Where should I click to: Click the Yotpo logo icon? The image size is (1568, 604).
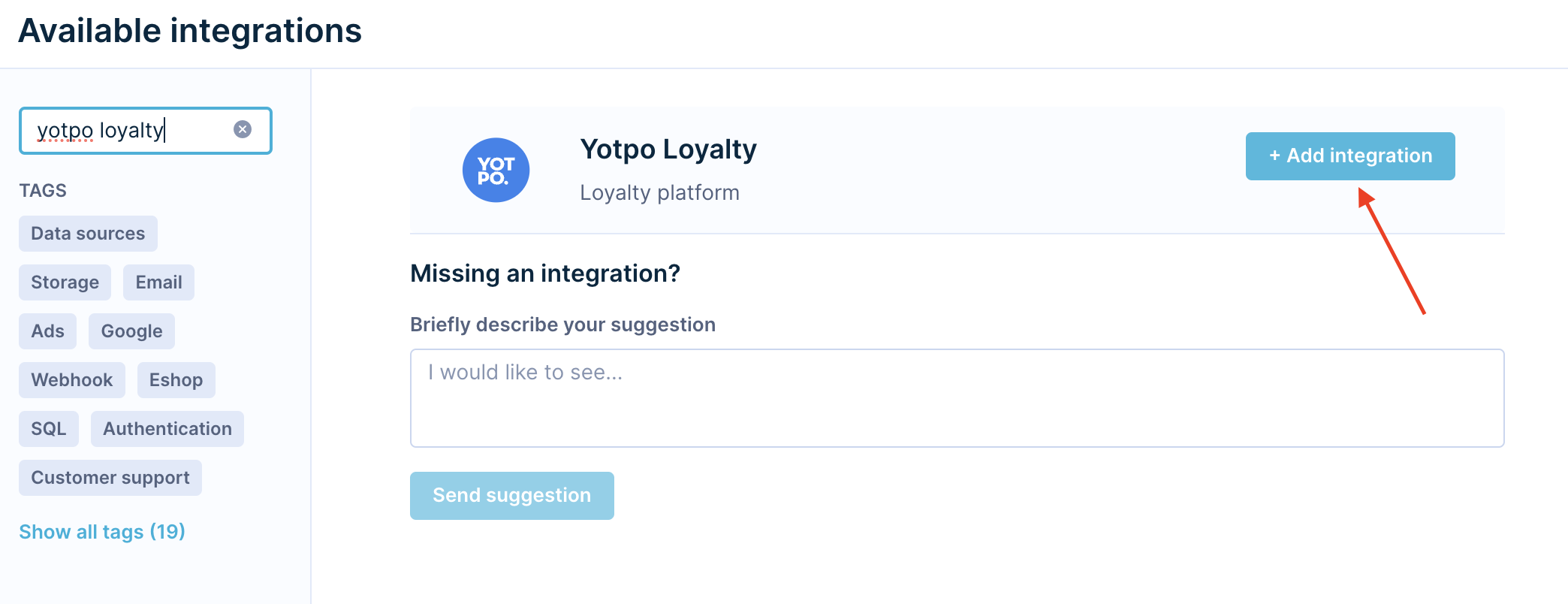tap(496, 170)
